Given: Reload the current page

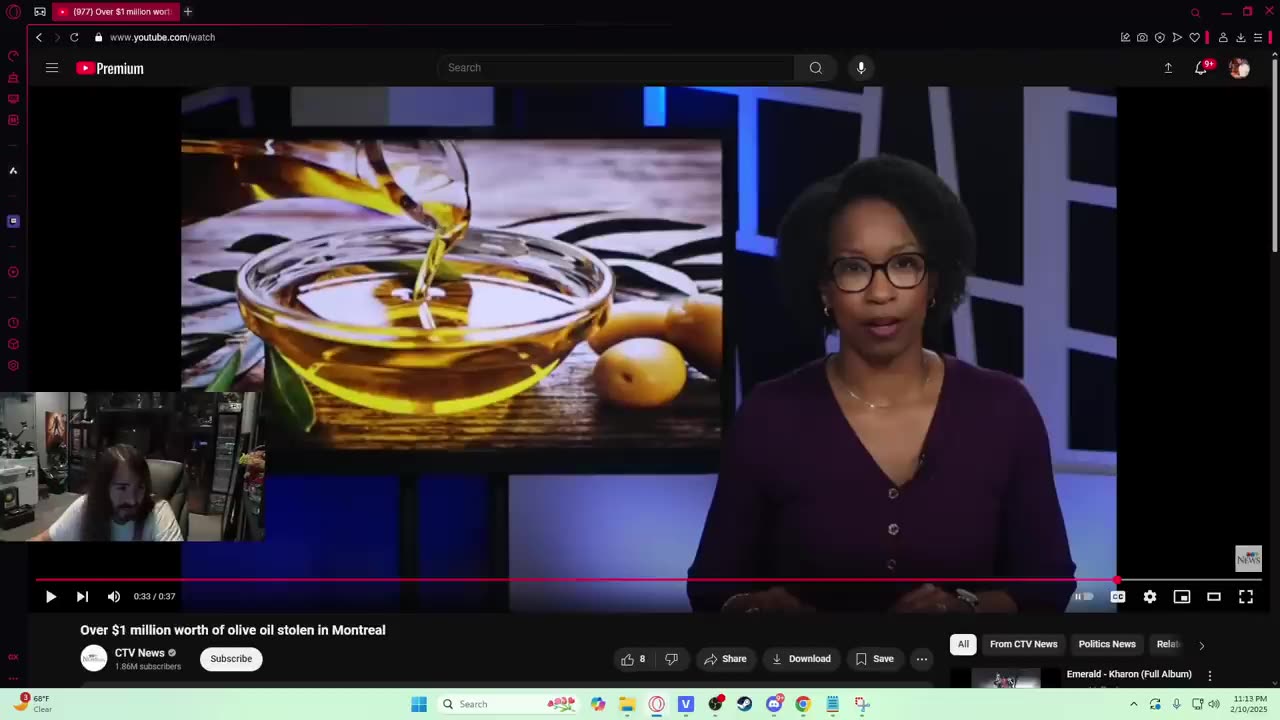Looking at the screenshot, I should (74, 37).
